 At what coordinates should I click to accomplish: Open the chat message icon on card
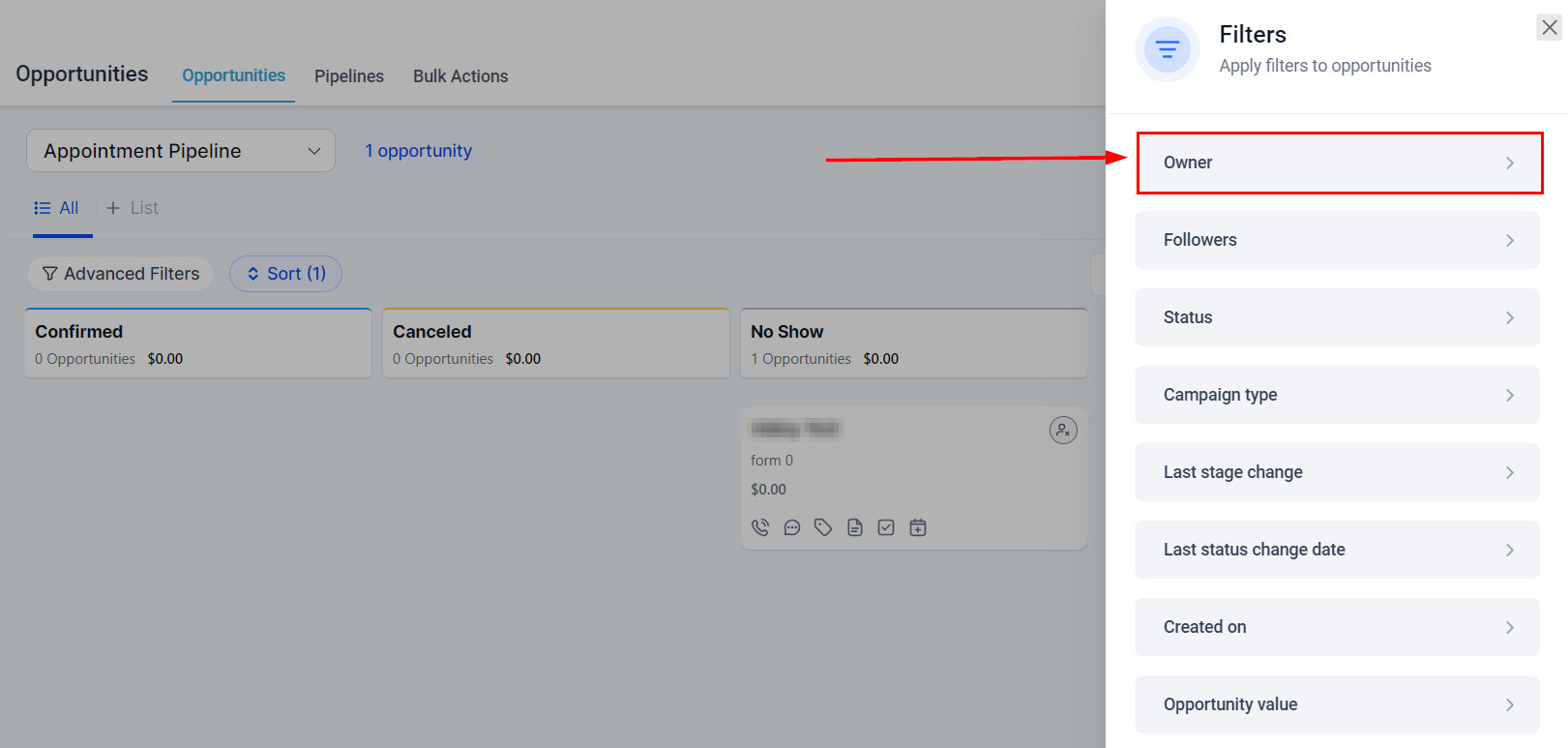792,527
